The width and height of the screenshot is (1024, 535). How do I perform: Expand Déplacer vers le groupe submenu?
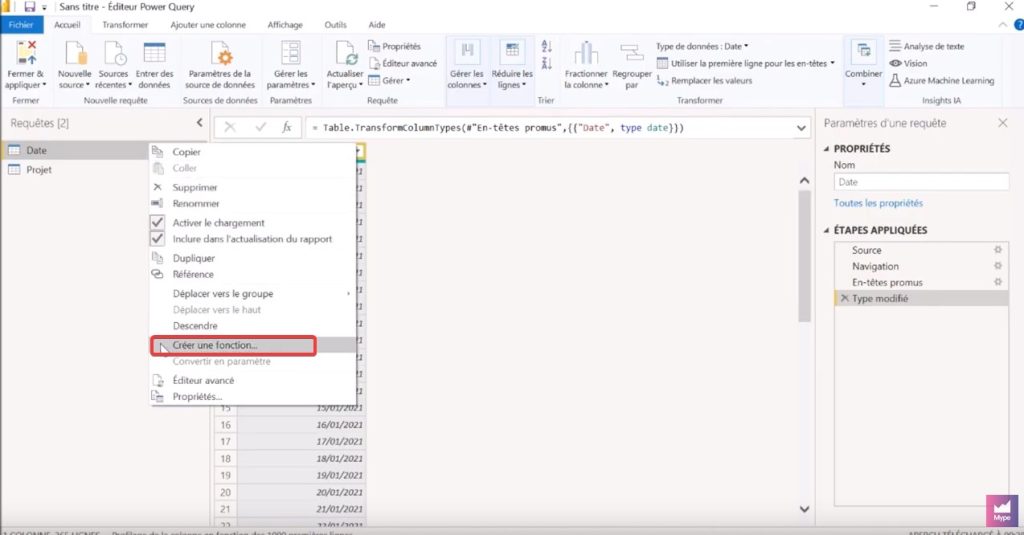(x=348, y=294)
